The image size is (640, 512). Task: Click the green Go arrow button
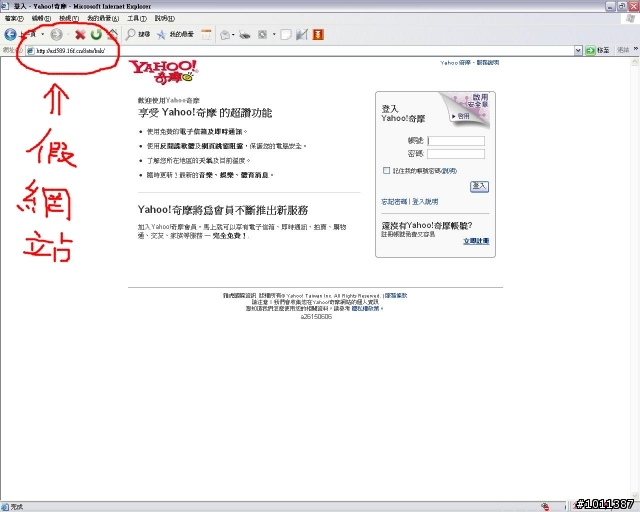[x=590, y=50]
